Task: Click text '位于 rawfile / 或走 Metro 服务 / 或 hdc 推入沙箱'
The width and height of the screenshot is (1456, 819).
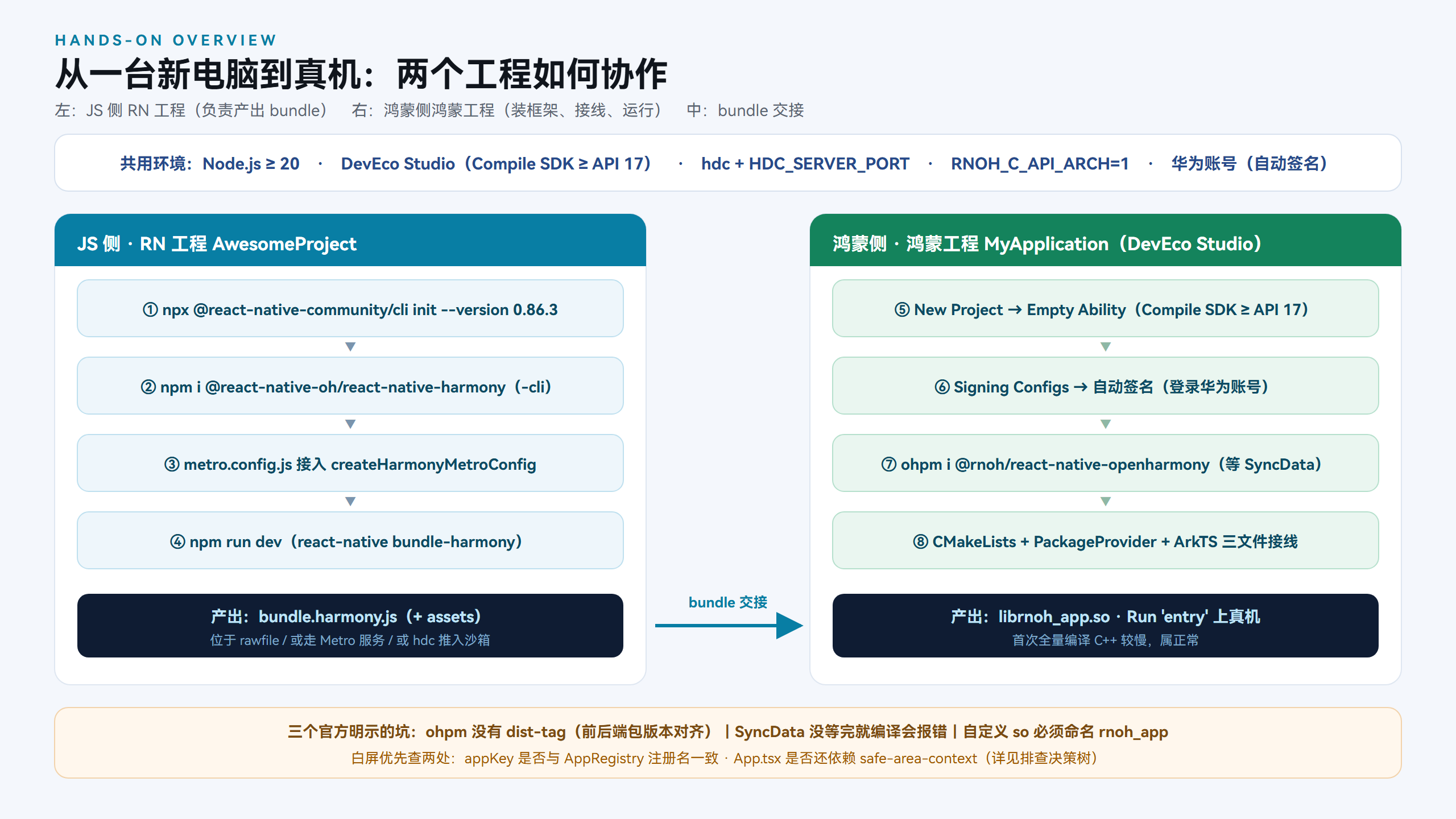Action: click(x=350, y=640)
